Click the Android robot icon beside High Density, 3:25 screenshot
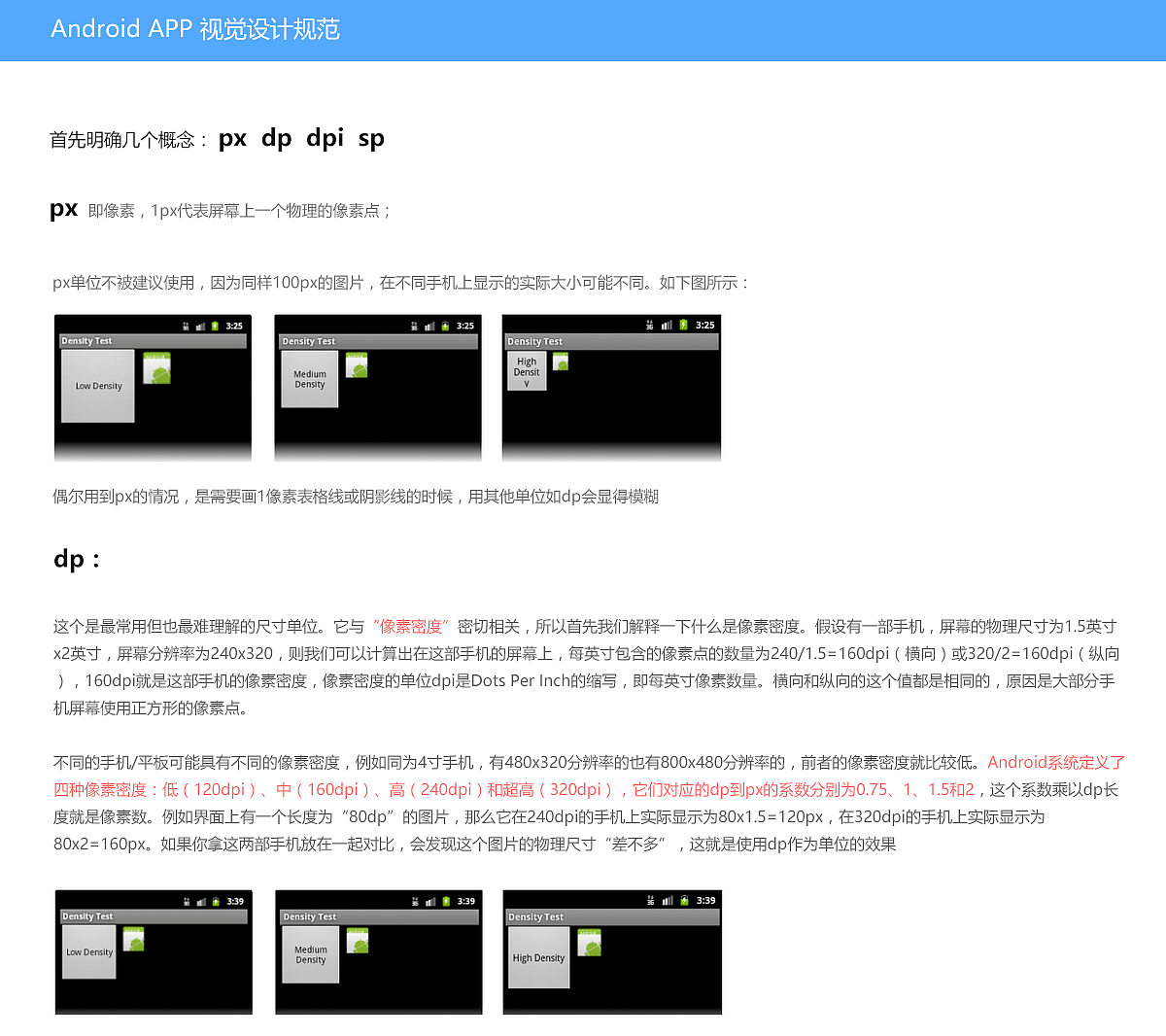This screenshot has height=1036, width=1166. point(561,362)
